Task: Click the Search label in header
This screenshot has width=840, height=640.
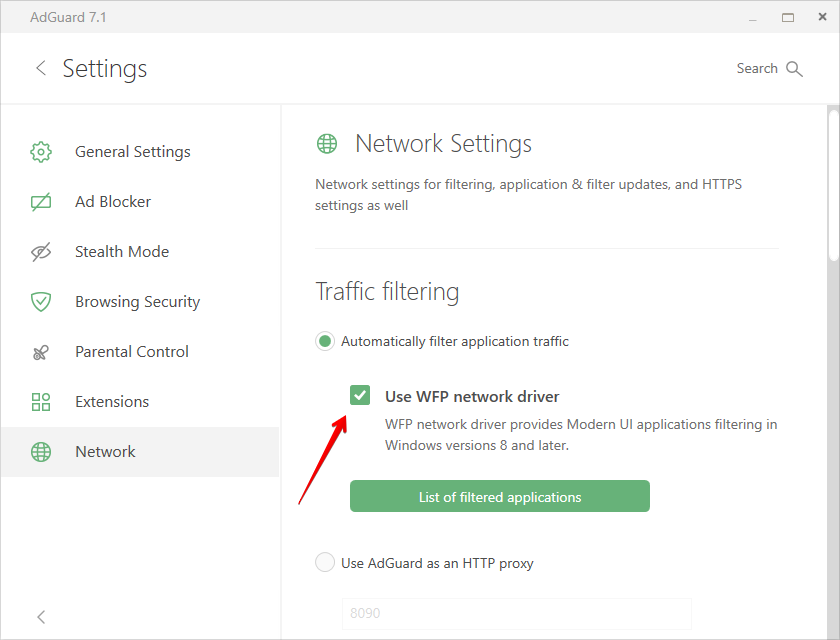Action: (757, 69)
